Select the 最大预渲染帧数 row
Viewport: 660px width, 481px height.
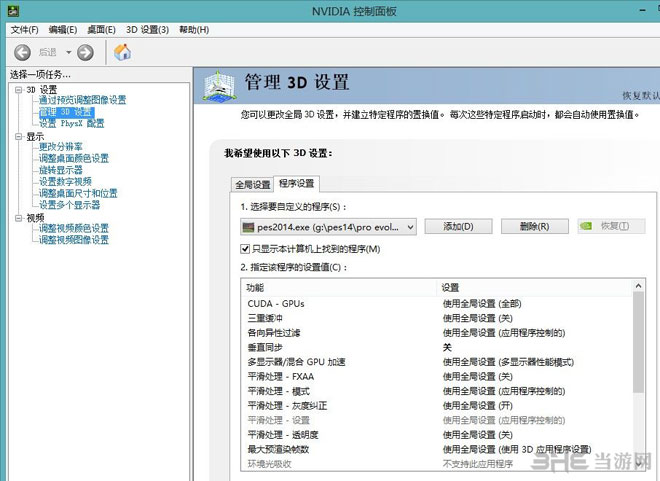436,449
